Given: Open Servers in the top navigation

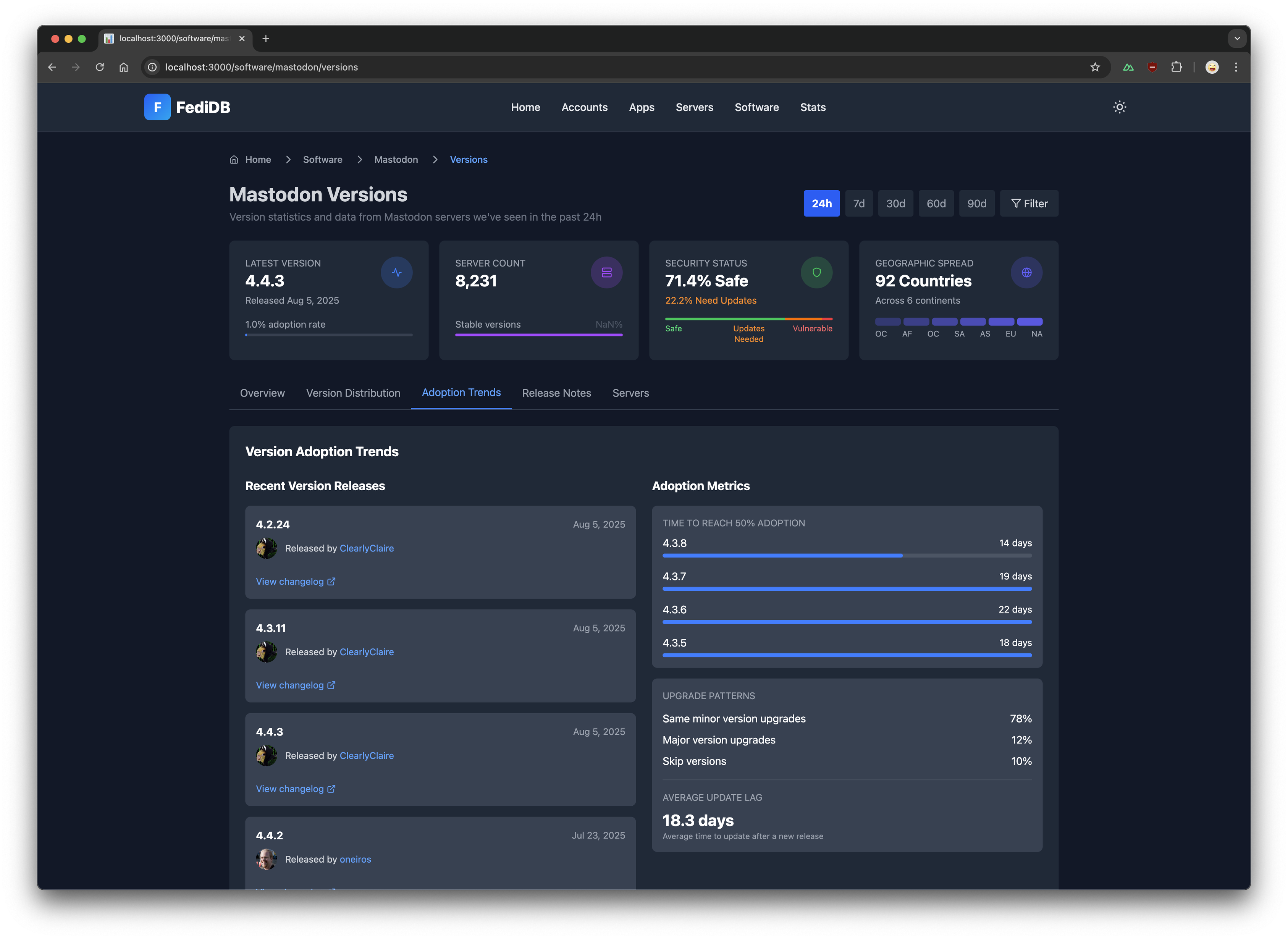Looking at the screenshot, I should [x=694, y=107].
